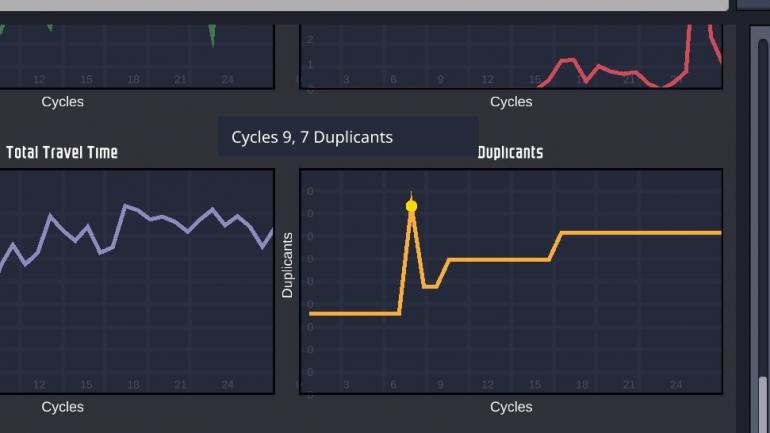Click the vertical scrollbar thumb at bottom right

click(x=762, y=403)
